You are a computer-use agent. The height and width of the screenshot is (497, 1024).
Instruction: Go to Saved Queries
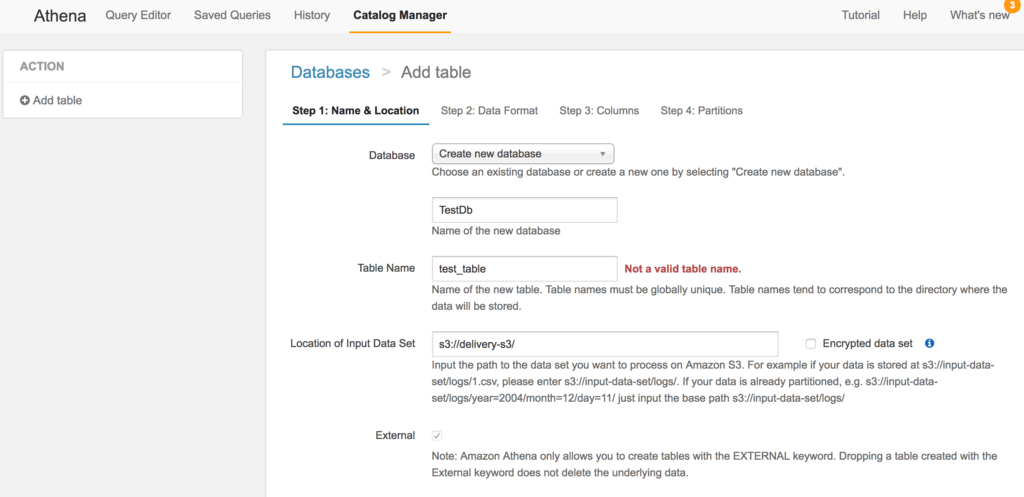pos(232,15)
